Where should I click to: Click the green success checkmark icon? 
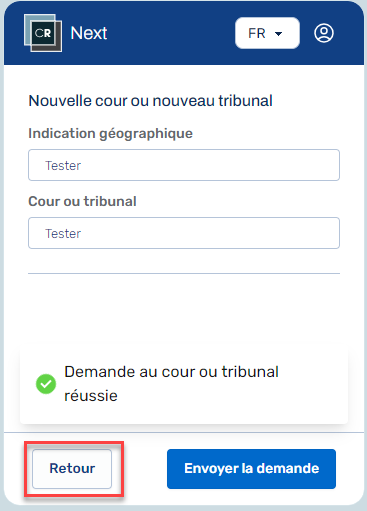tap(46, 384)
